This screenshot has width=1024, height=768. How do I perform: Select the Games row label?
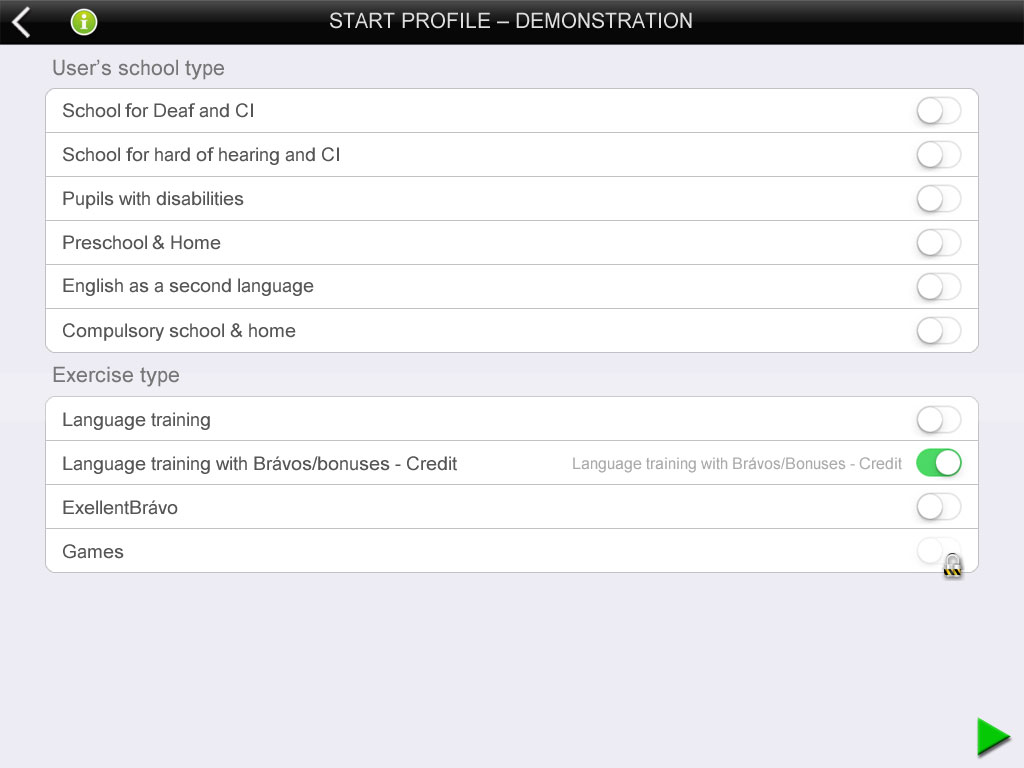click(93, 552)
